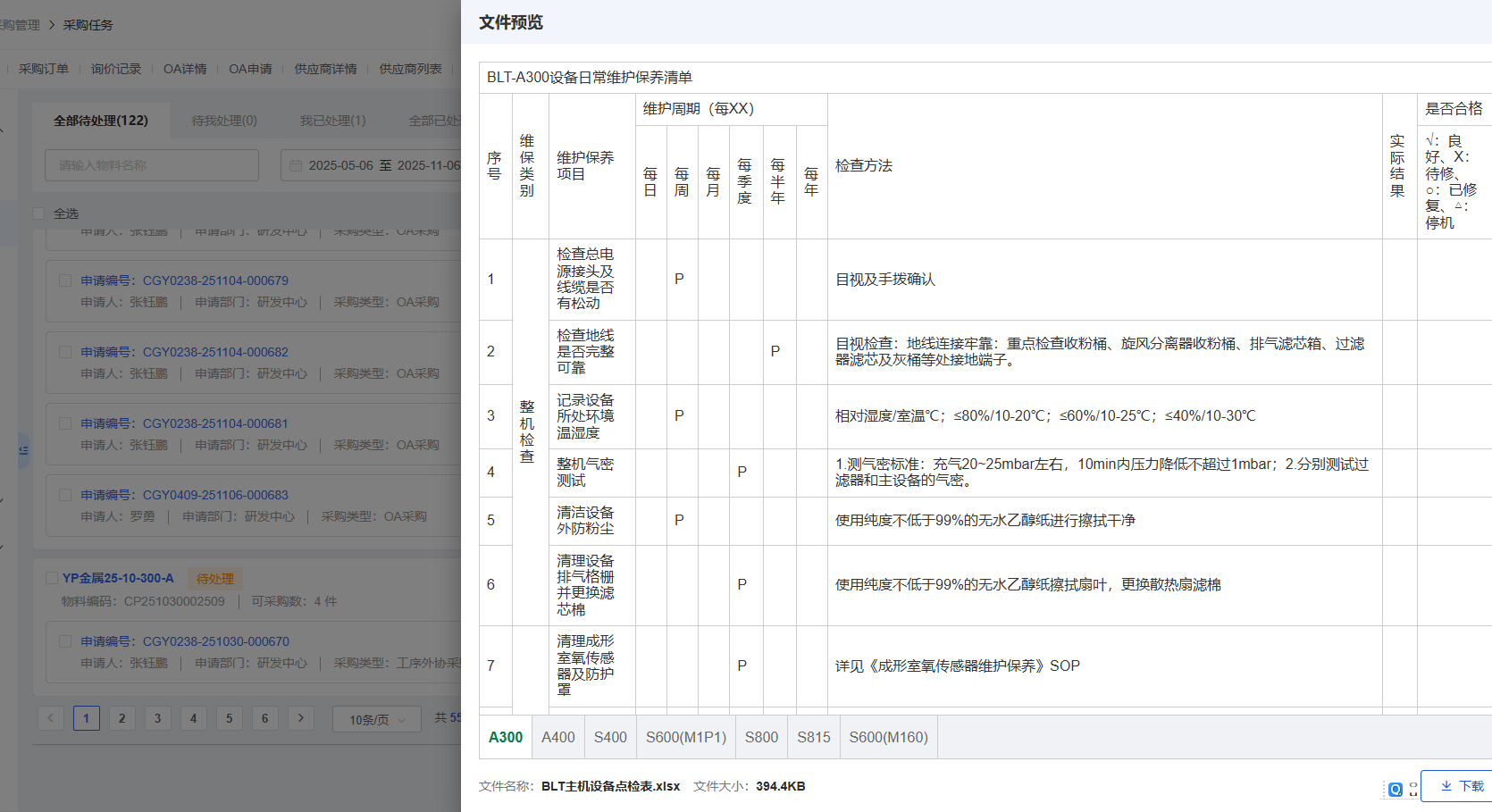Open the pagination size selector arrow
This screenshot has height=812, width=1492.
402,718
